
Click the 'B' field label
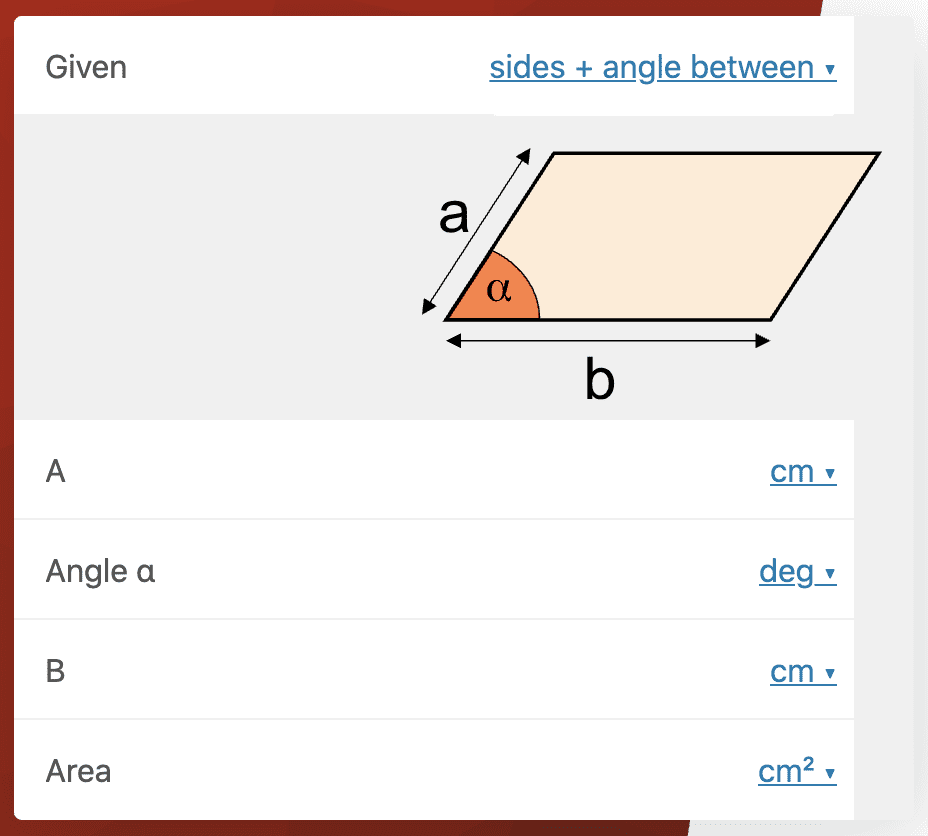(x=56, y=671)
